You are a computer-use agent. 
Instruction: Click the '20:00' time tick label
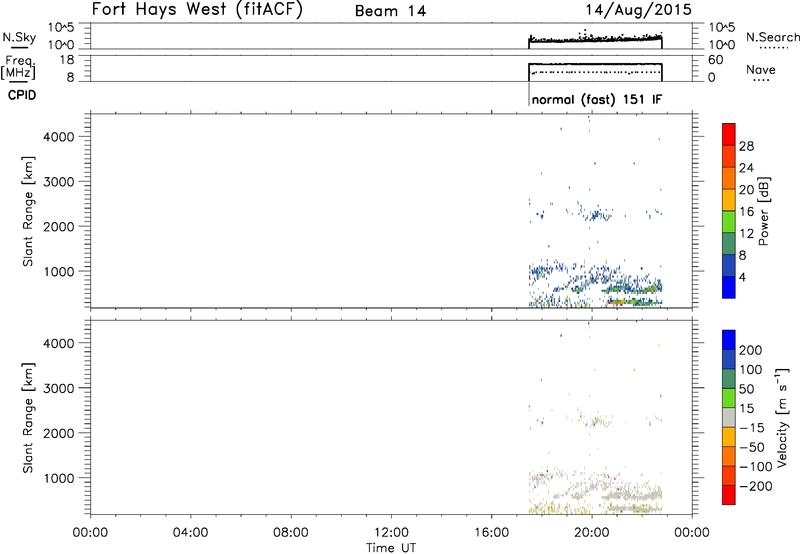click(x=592, y=533)
